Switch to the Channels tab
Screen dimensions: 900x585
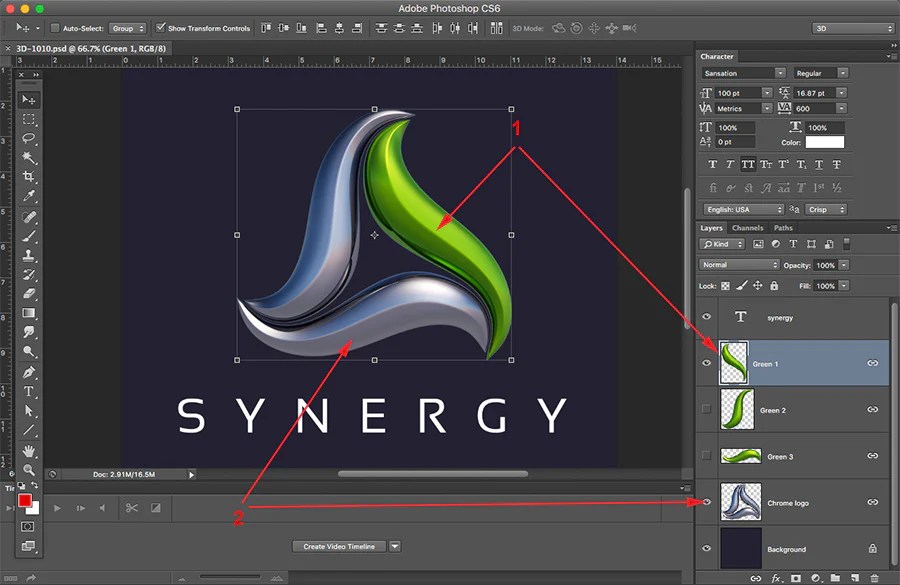pos(747,228)
